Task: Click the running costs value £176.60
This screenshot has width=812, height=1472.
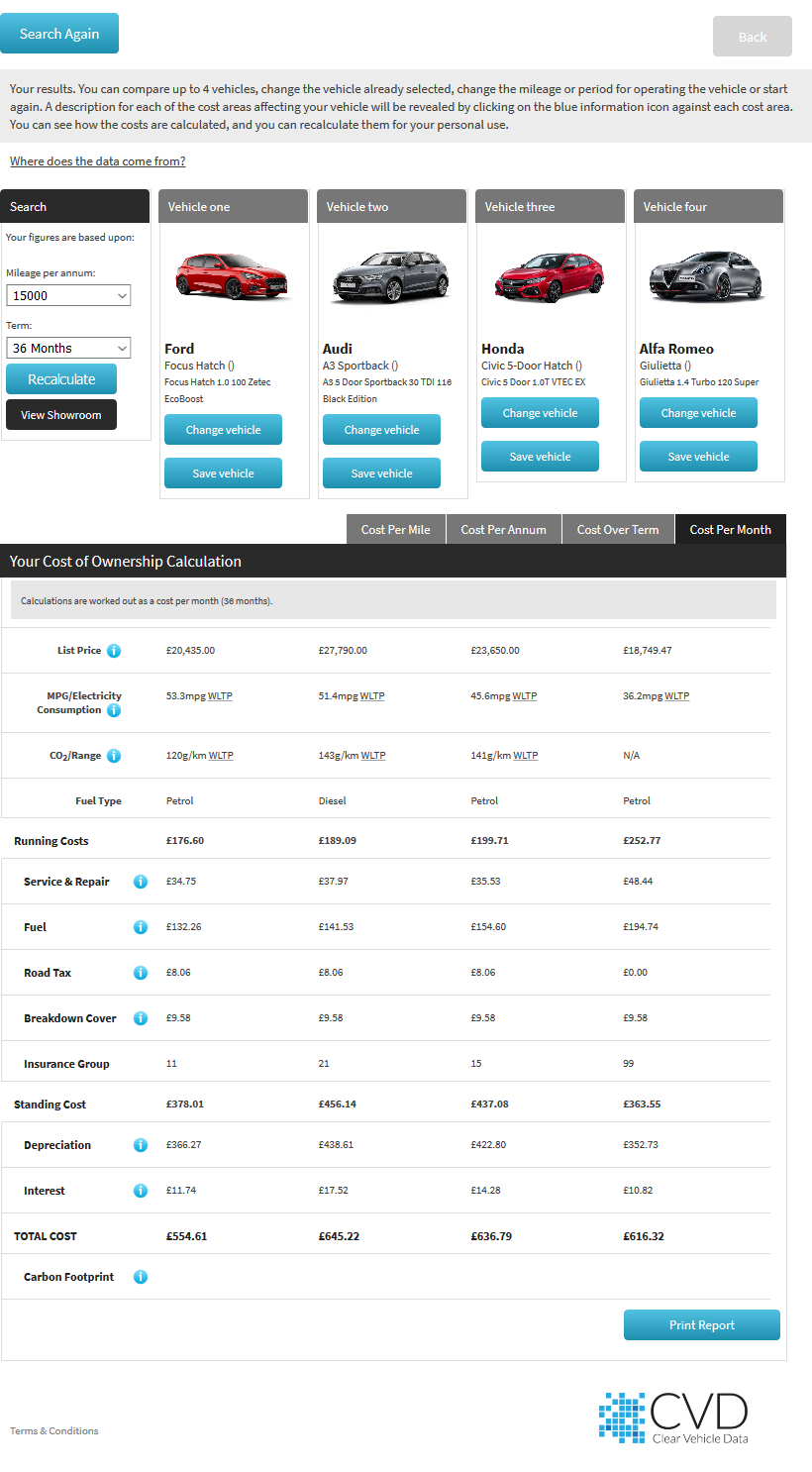Action: pyautogui.click(x=185, y=841)
